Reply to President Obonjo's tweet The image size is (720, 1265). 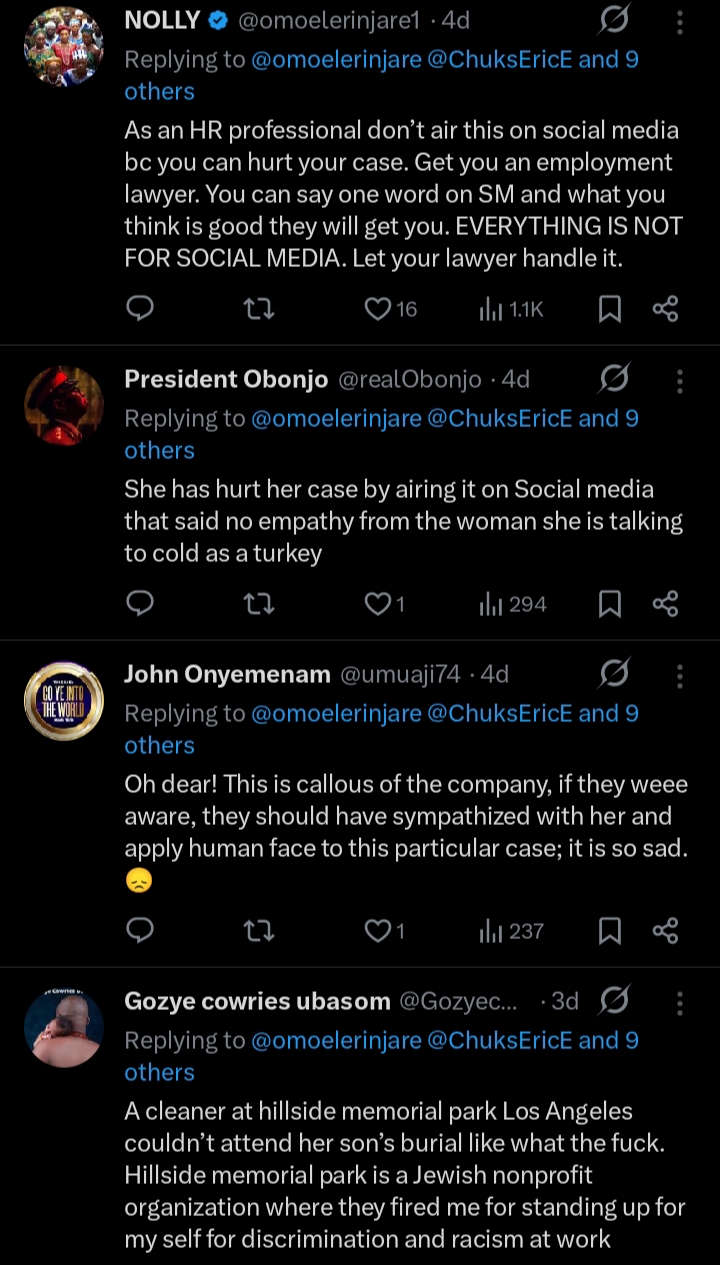(141, 604)
